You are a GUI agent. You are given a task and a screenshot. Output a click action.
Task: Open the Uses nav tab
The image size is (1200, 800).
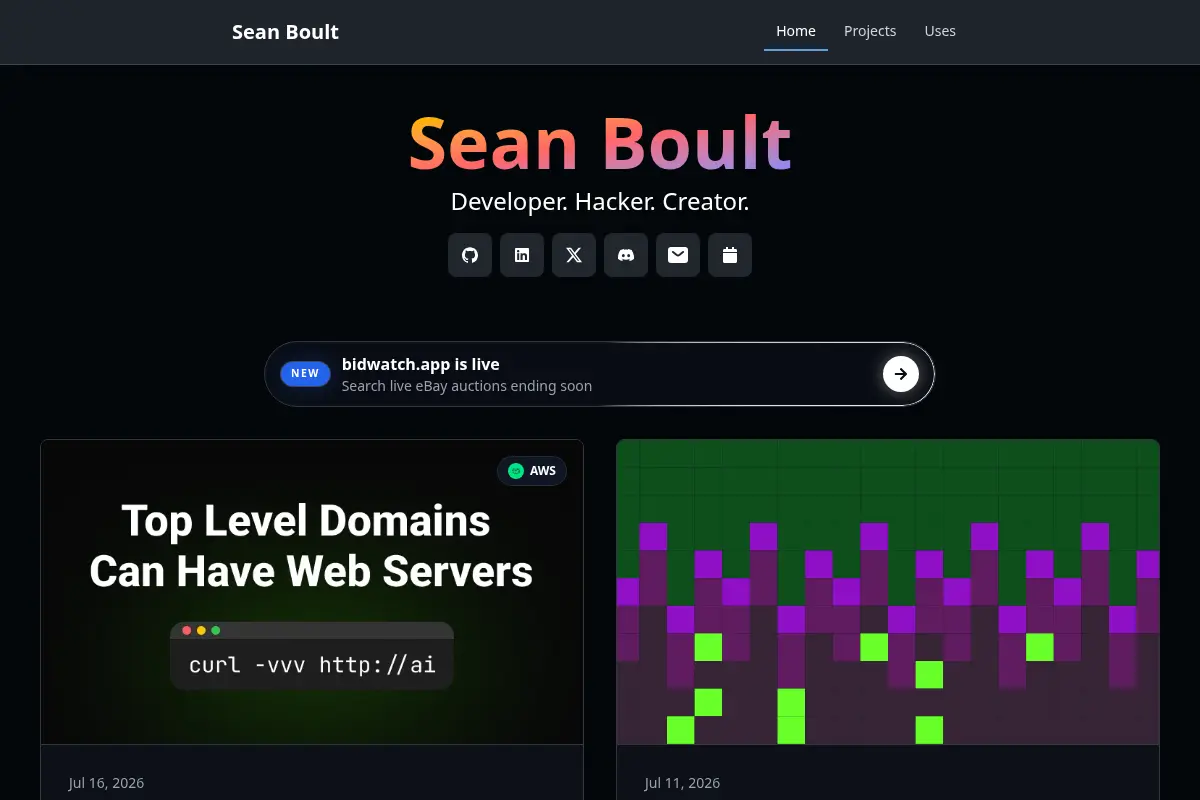click(940, 31)
